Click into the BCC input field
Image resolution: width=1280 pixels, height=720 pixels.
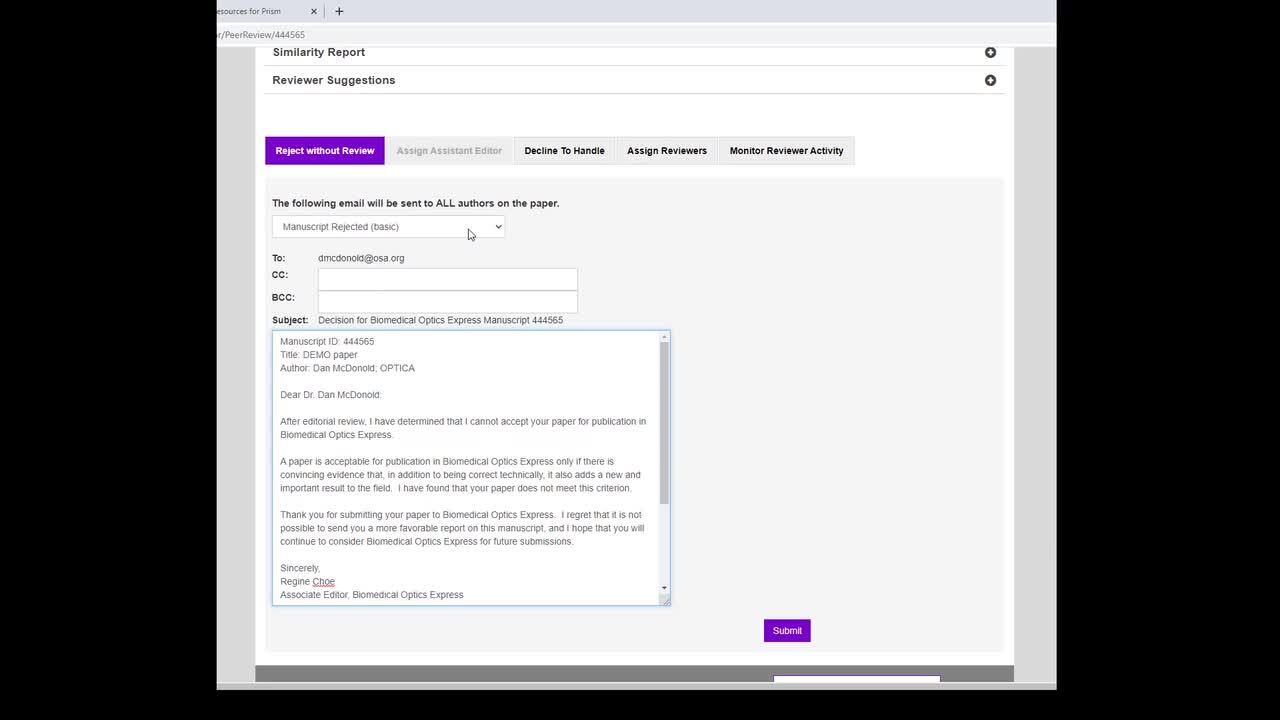[447, 301]
